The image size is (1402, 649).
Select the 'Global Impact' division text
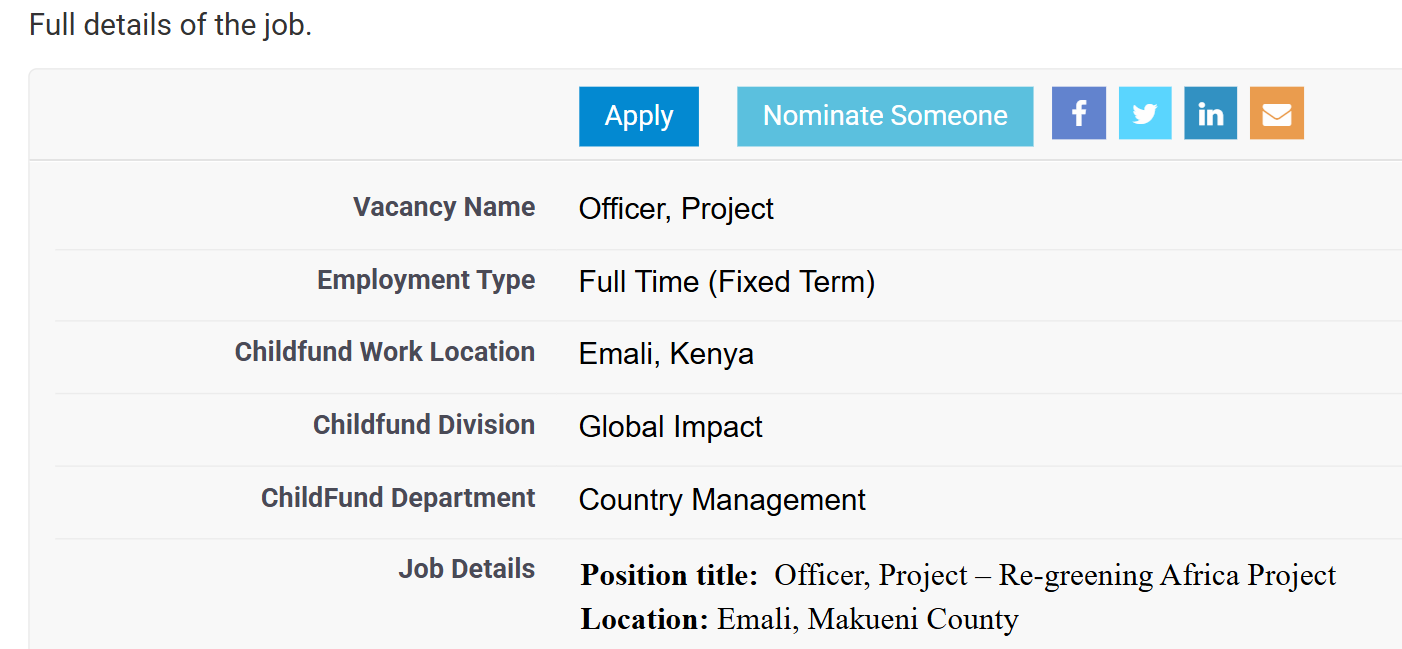click(671, 426)
